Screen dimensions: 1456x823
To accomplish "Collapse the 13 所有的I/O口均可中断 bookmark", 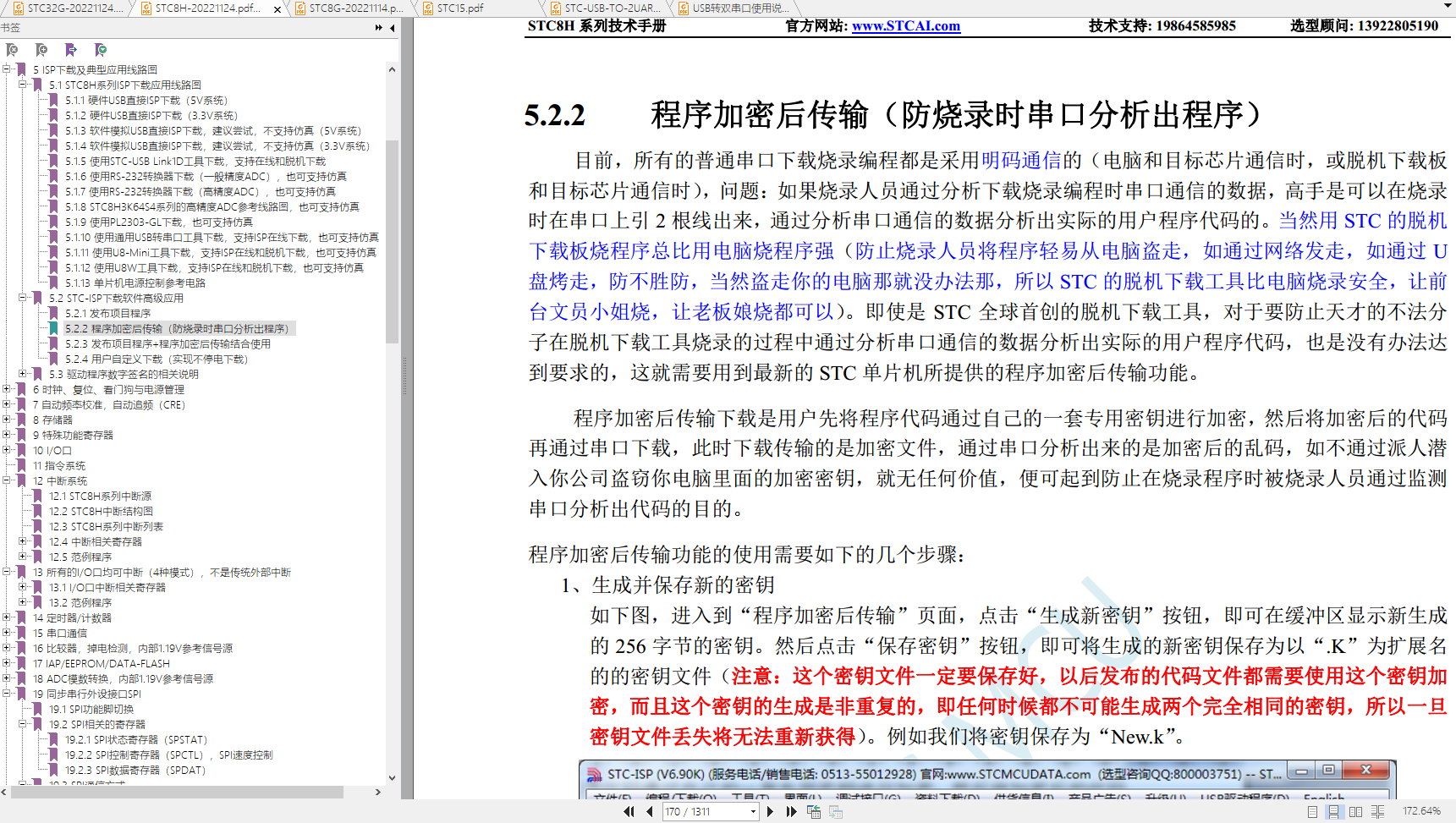I will 7,572.
